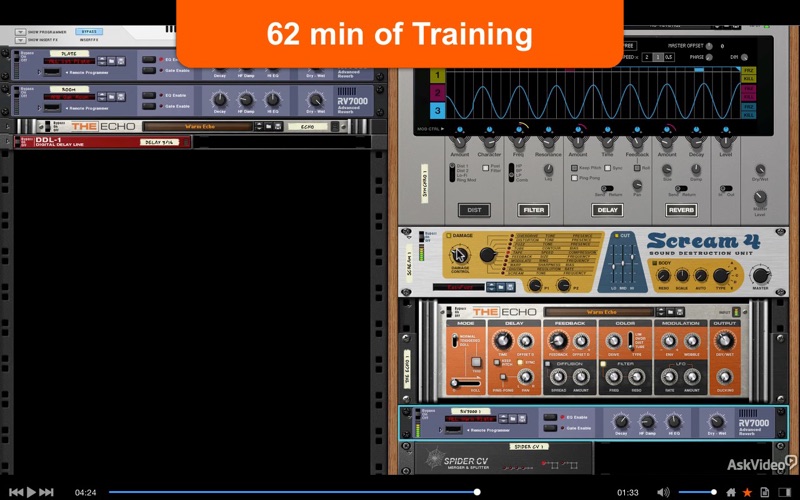
Task: Toggle the REVERB effect button
Action: 681,210
